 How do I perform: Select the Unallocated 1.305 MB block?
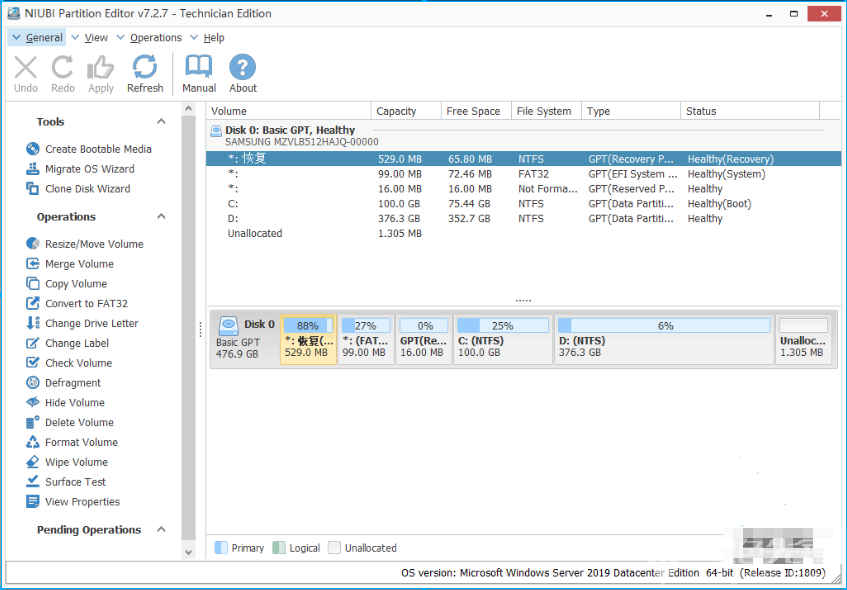(803, 340)
